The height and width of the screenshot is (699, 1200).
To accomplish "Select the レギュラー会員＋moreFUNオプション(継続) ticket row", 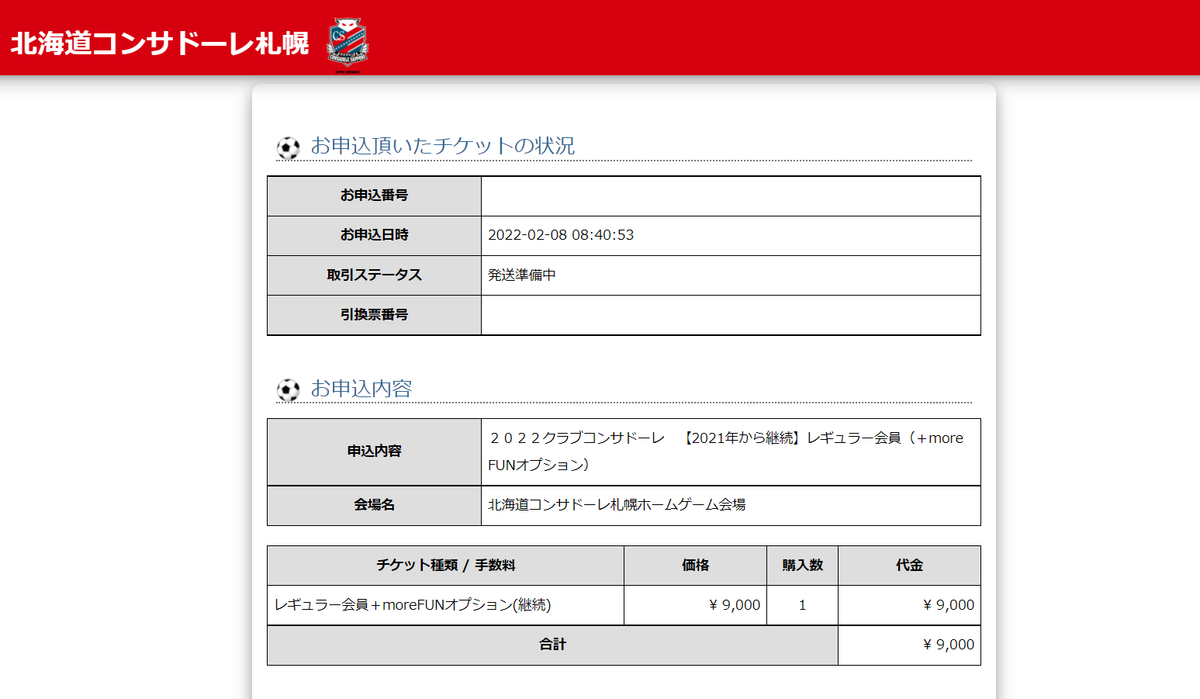I will (x=446, y=605).
